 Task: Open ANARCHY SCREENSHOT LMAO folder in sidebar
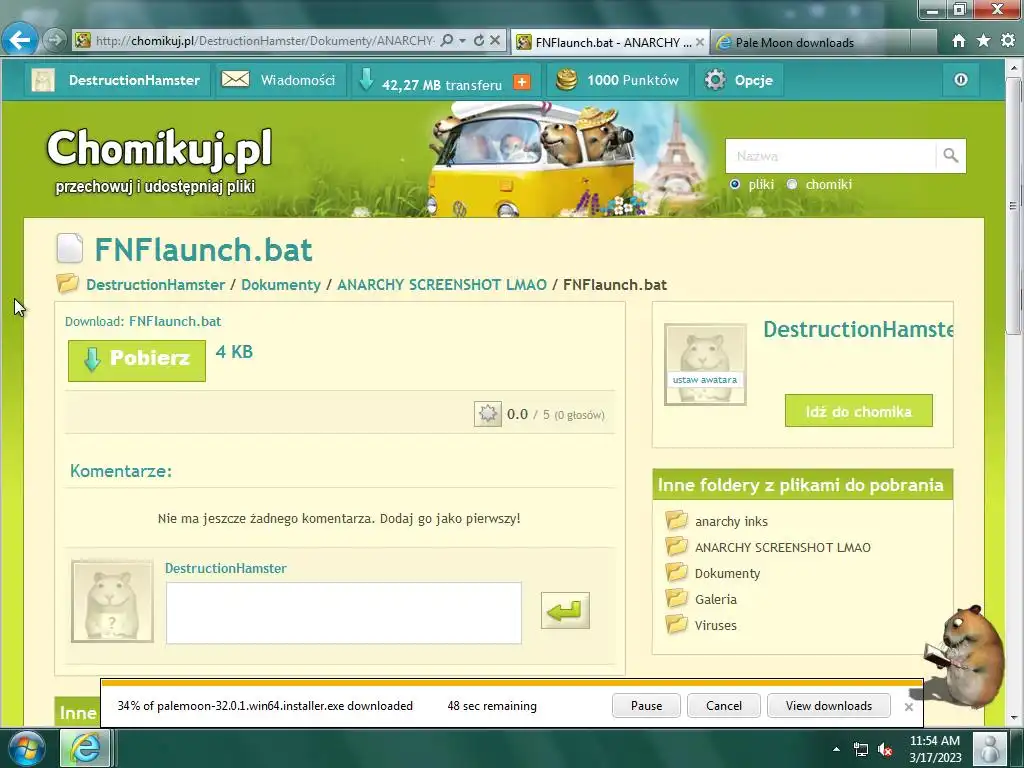point(782,547)
